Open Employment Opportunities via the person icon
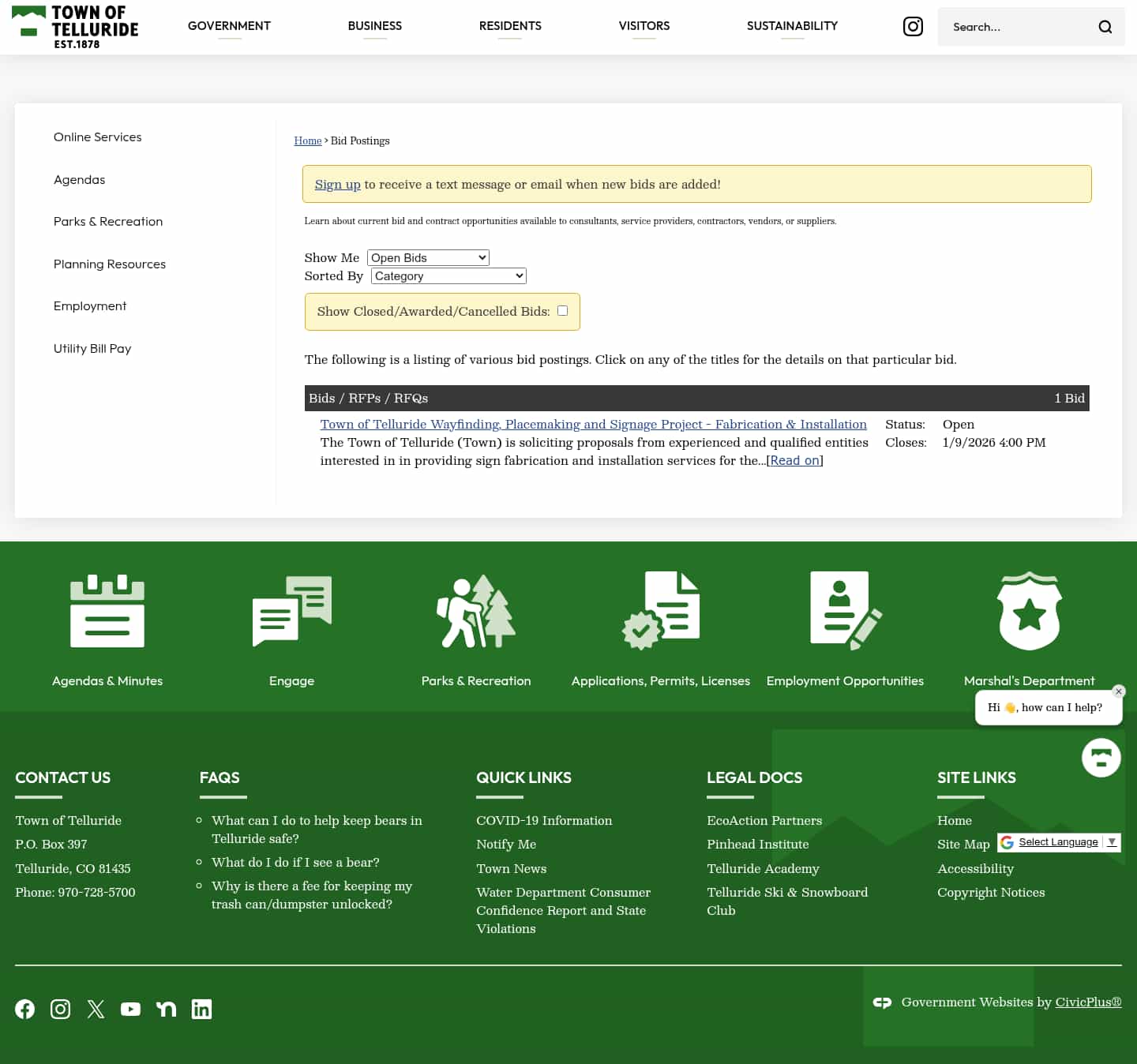This screenshot has width=1137, height=1064. click(845, 610)
